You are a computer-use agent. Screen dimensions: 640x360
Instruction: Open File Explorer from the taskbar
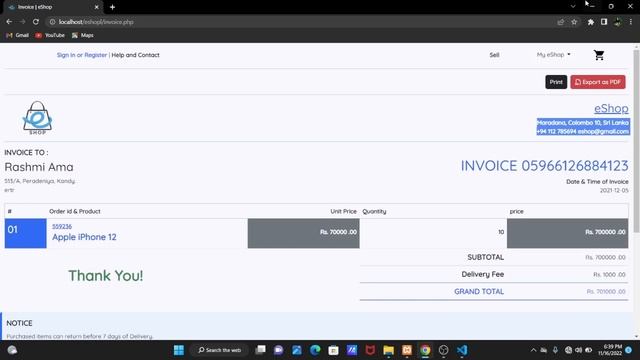click(x=389, y=350)
